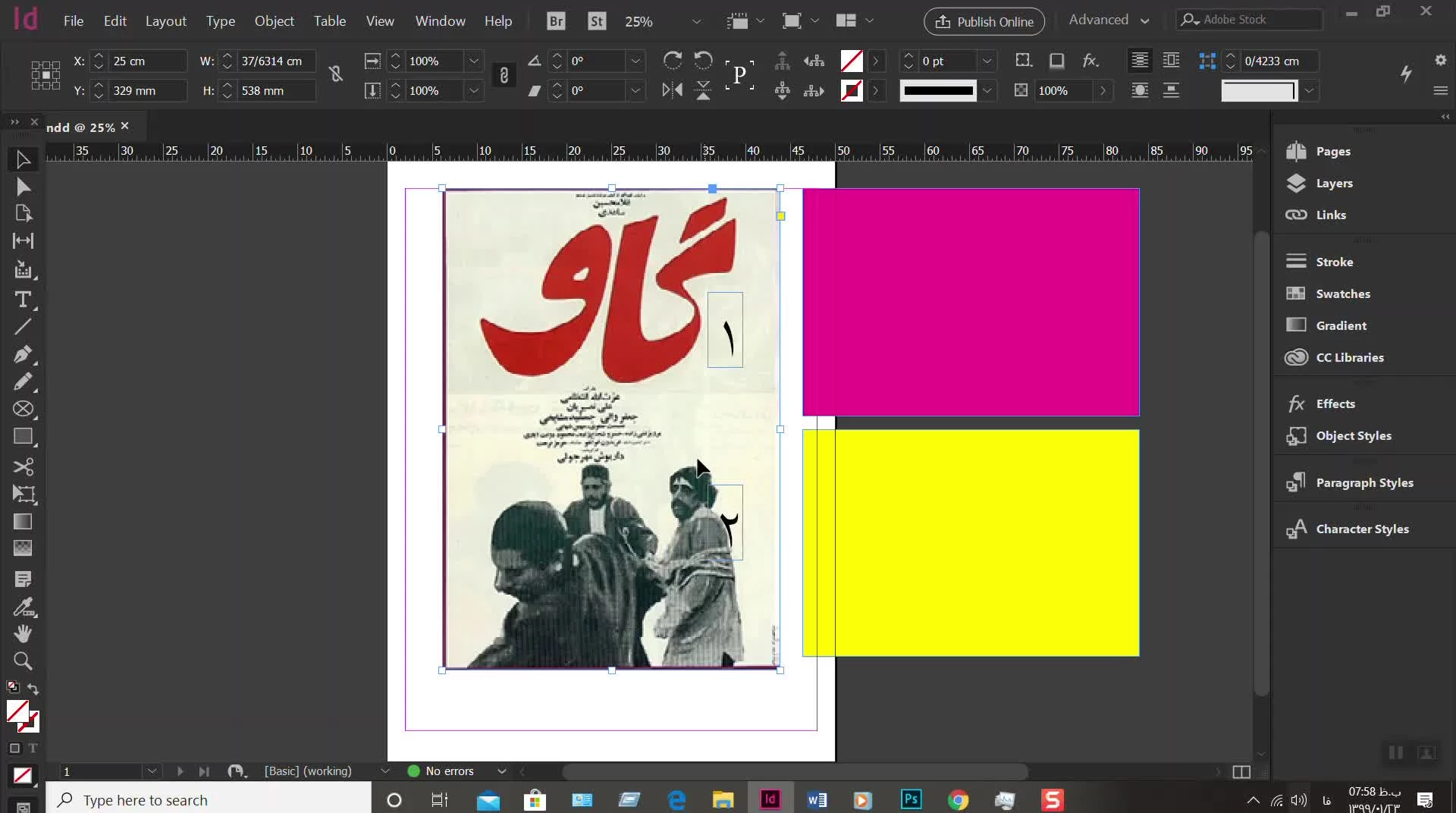Click Publish Online button
Viewport: 1456px width, 813px height.
tap(984, 21)
